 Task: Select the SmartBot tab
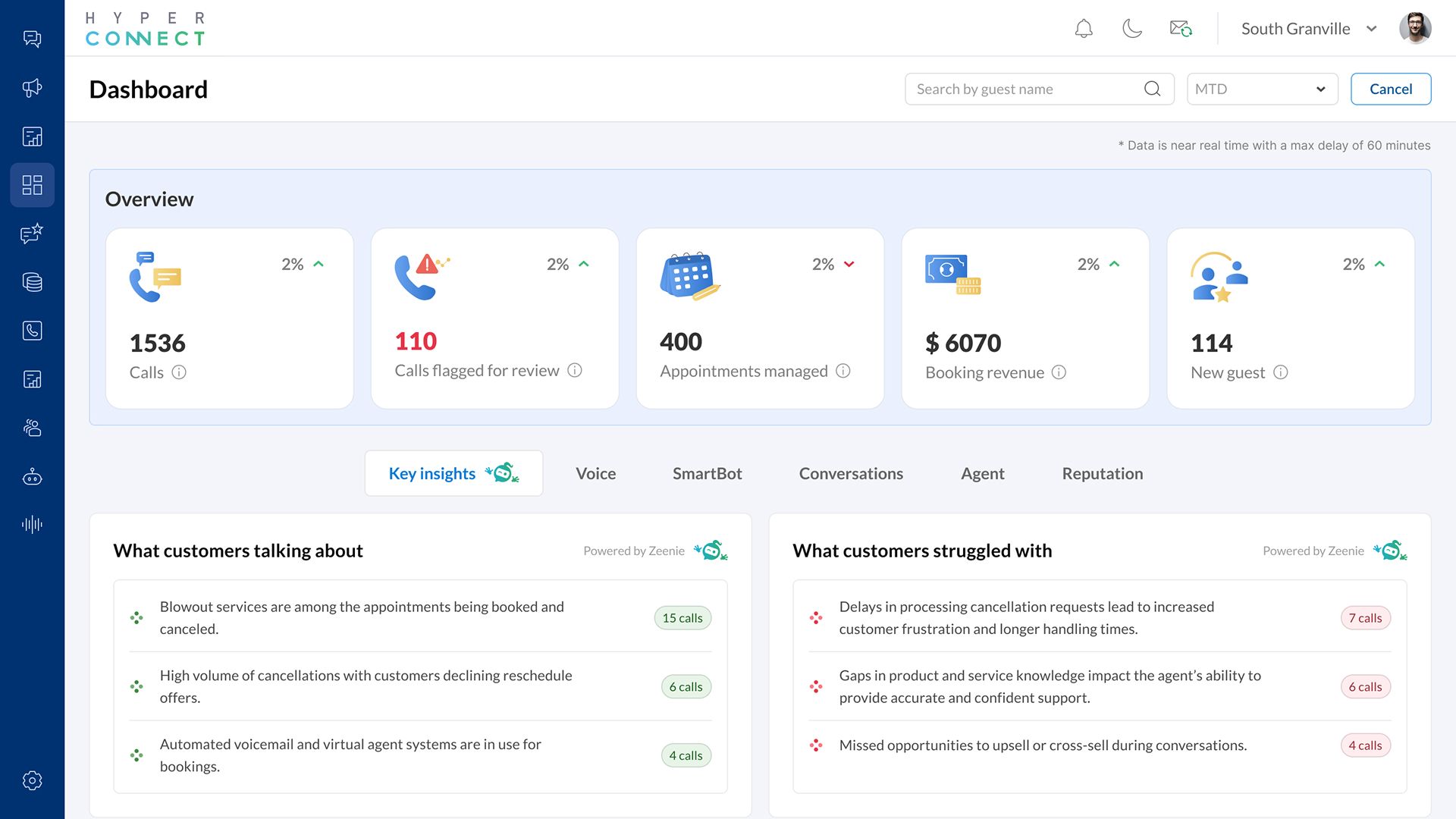[707, 473]
